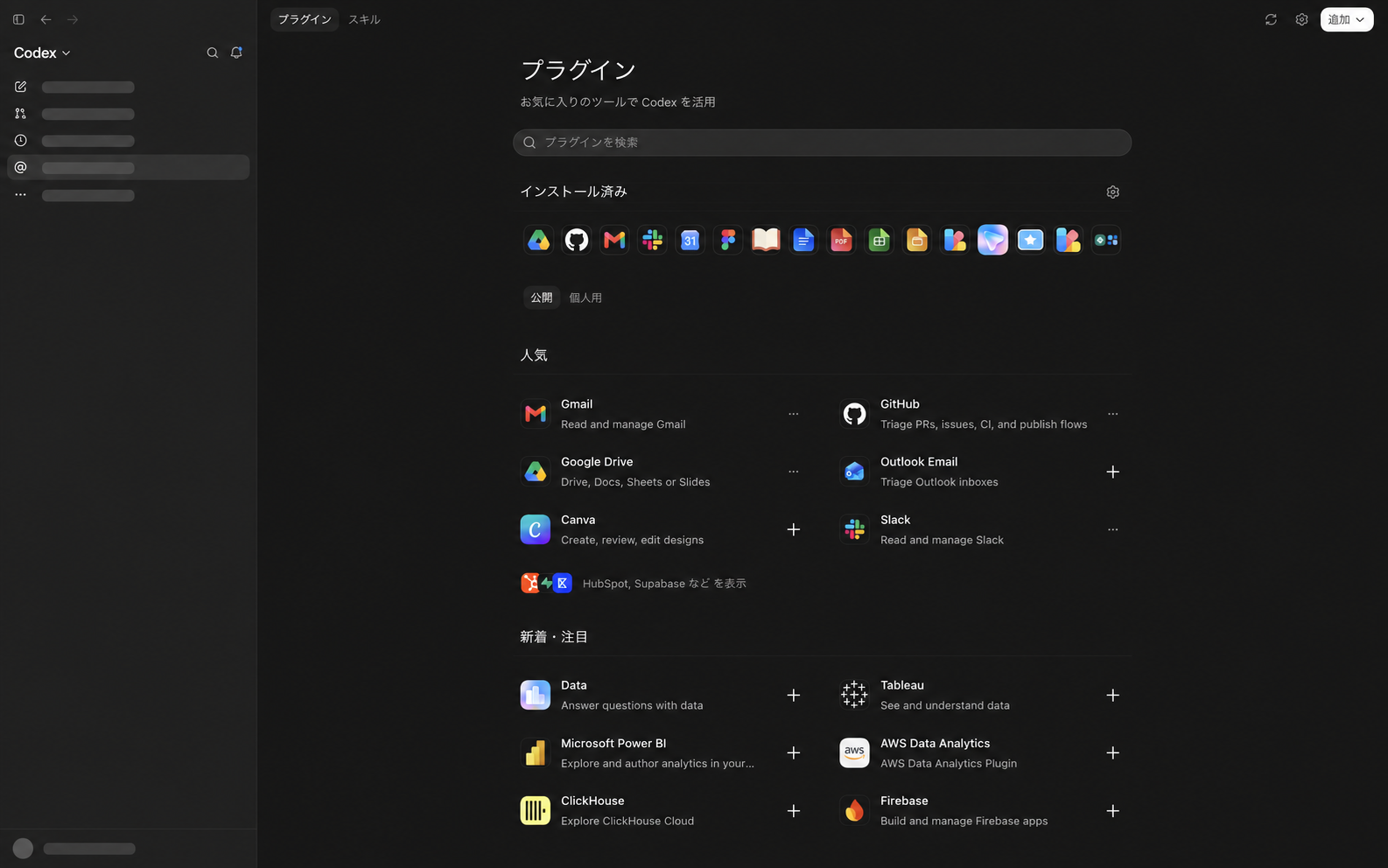
Task: Open Gmail plugin more options
Action: pyautogui.click(x=793, y=414)
